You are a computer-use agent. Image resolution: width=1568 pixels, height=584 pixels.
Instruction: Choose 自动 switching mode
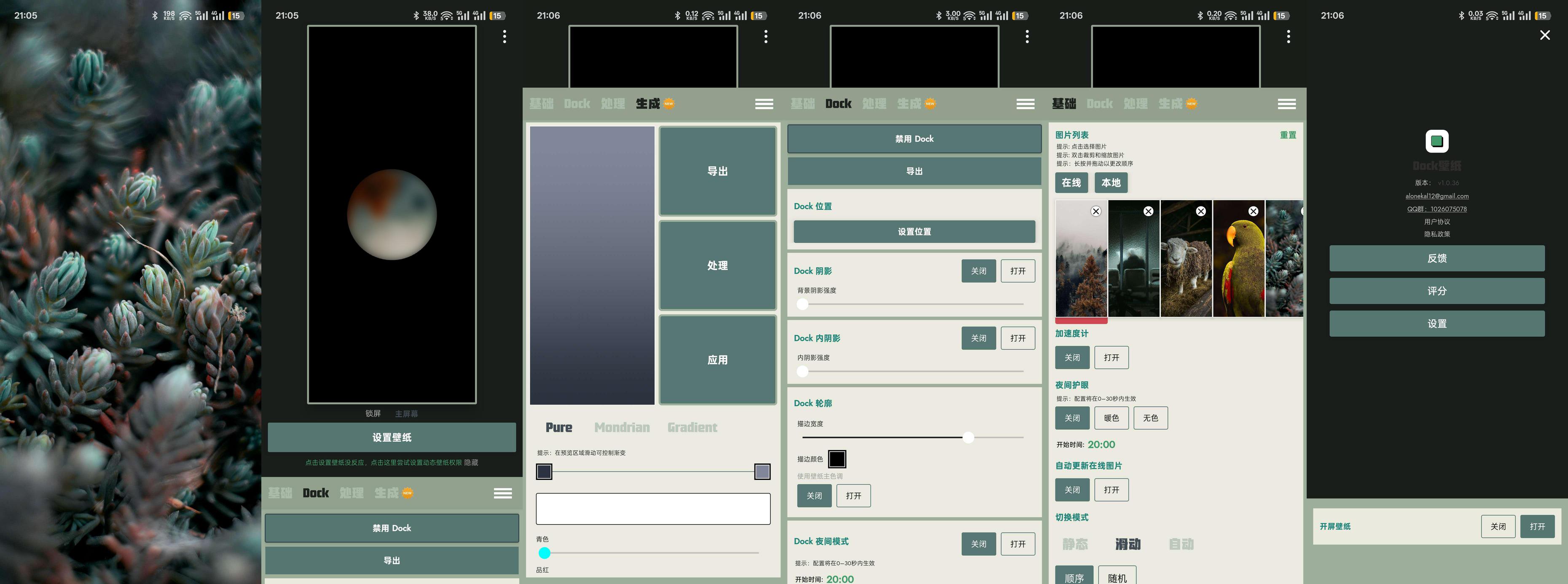pos(1181,544)
